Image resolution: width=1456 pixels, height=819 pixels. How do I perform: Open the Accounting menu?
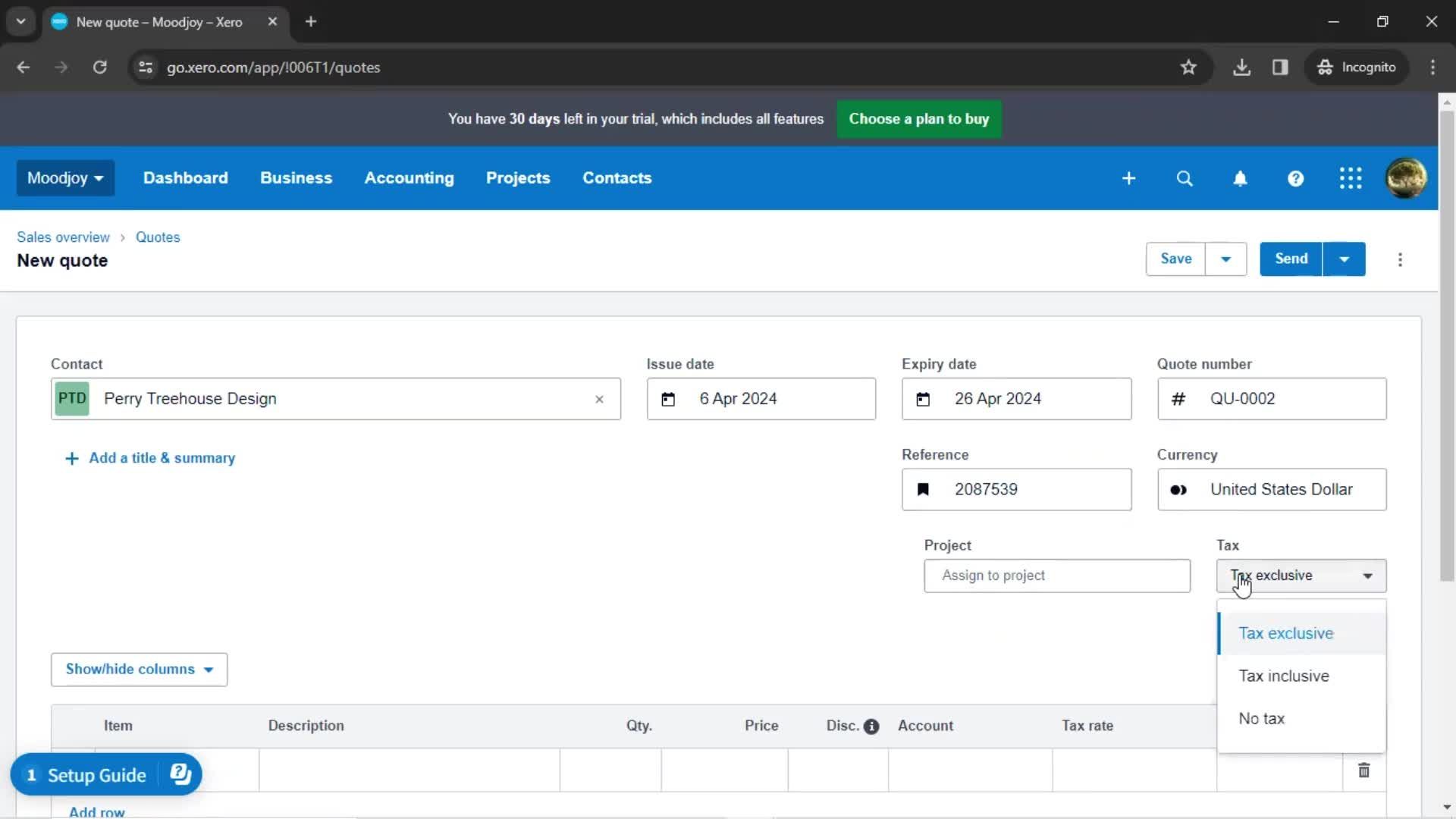click(x=409, y=178)
